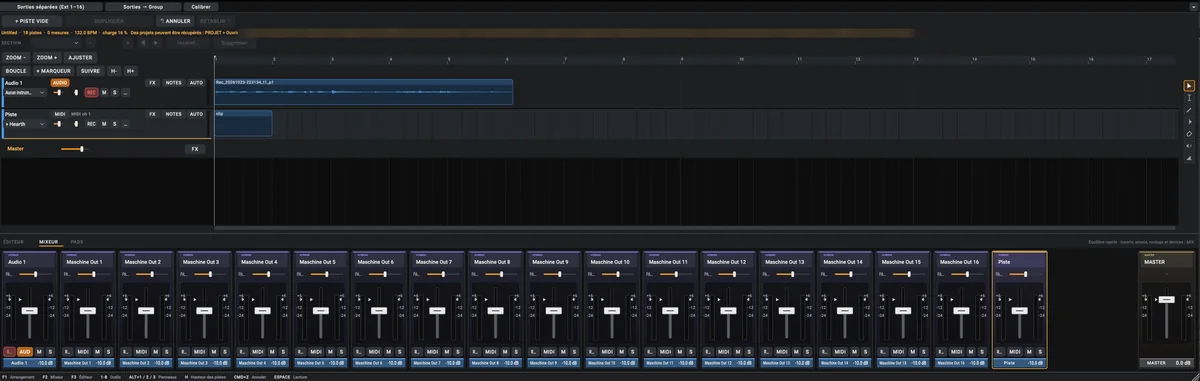1200x381 pixels.
Task: Open the Hearth instrument dropdown on Piste
Action: point(25,124)
